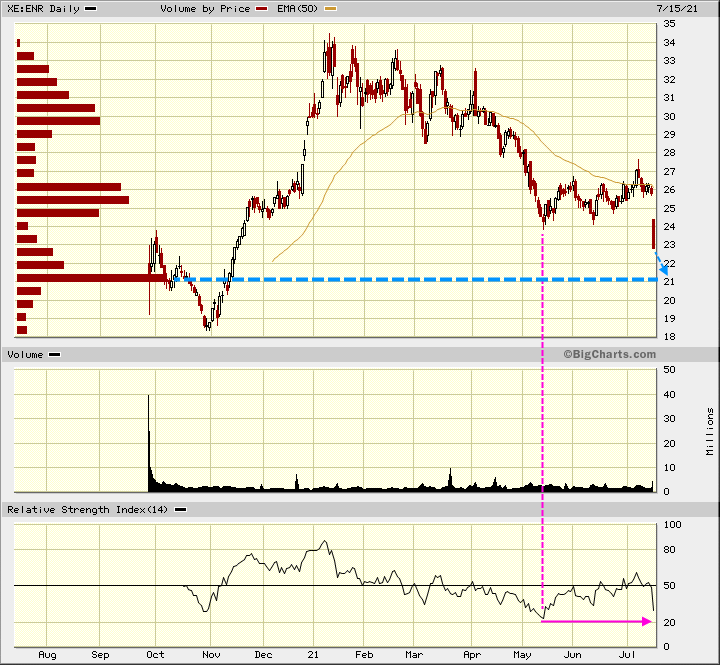The width and height of the screenshot is (720, 665).
Task: Select the Volume by Price legend label
Action: tap(205, 9)
